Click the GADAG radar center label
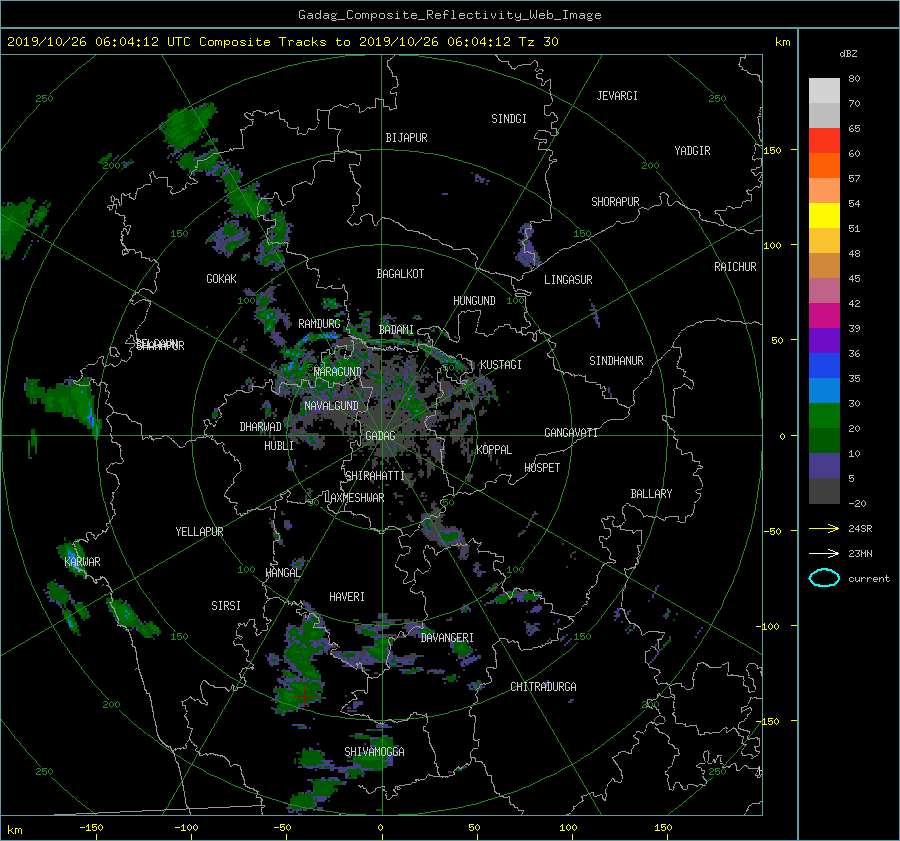 tap(380, 436)
